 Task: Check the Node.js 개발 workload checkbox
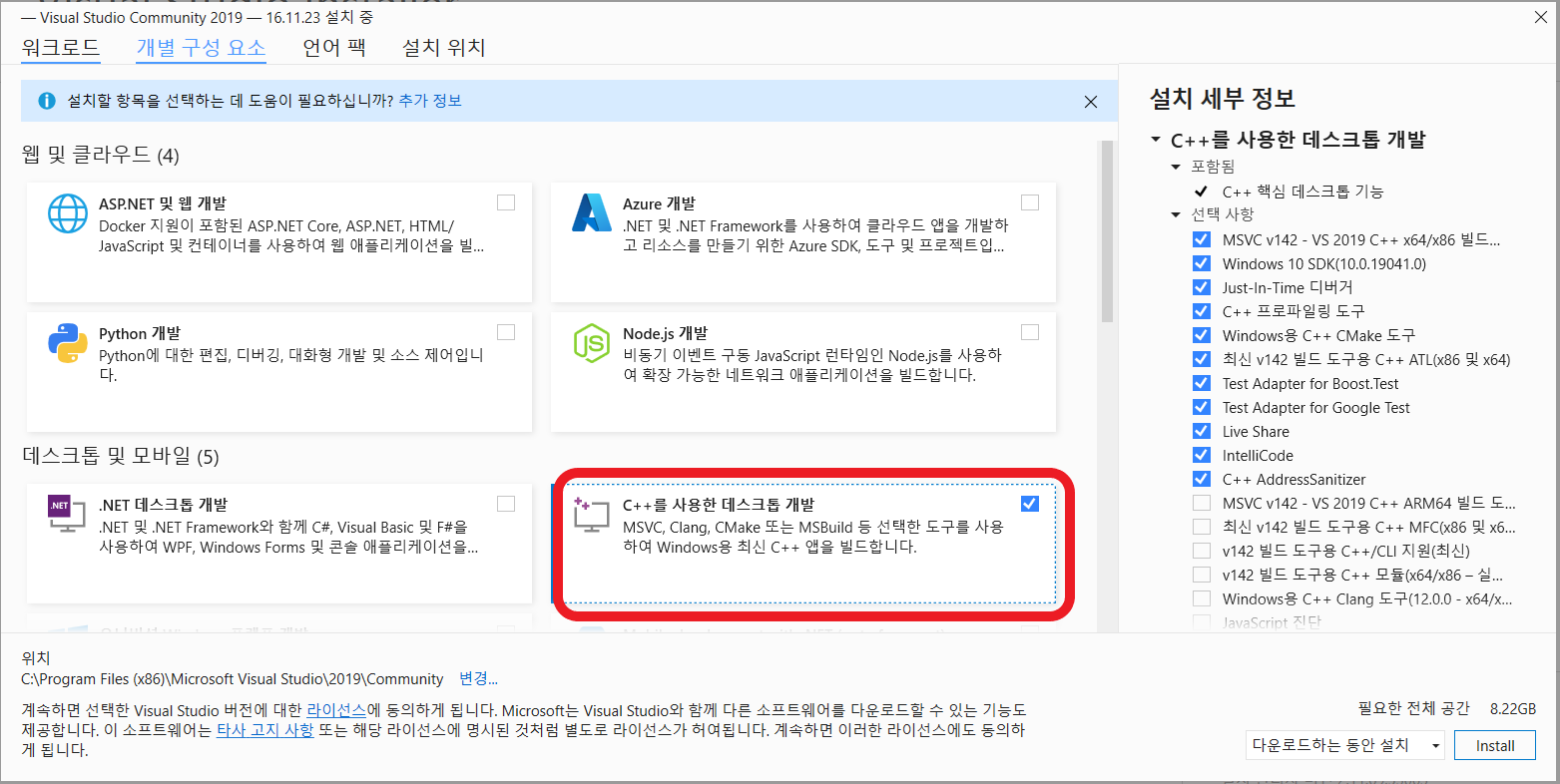coord(1030,332)
